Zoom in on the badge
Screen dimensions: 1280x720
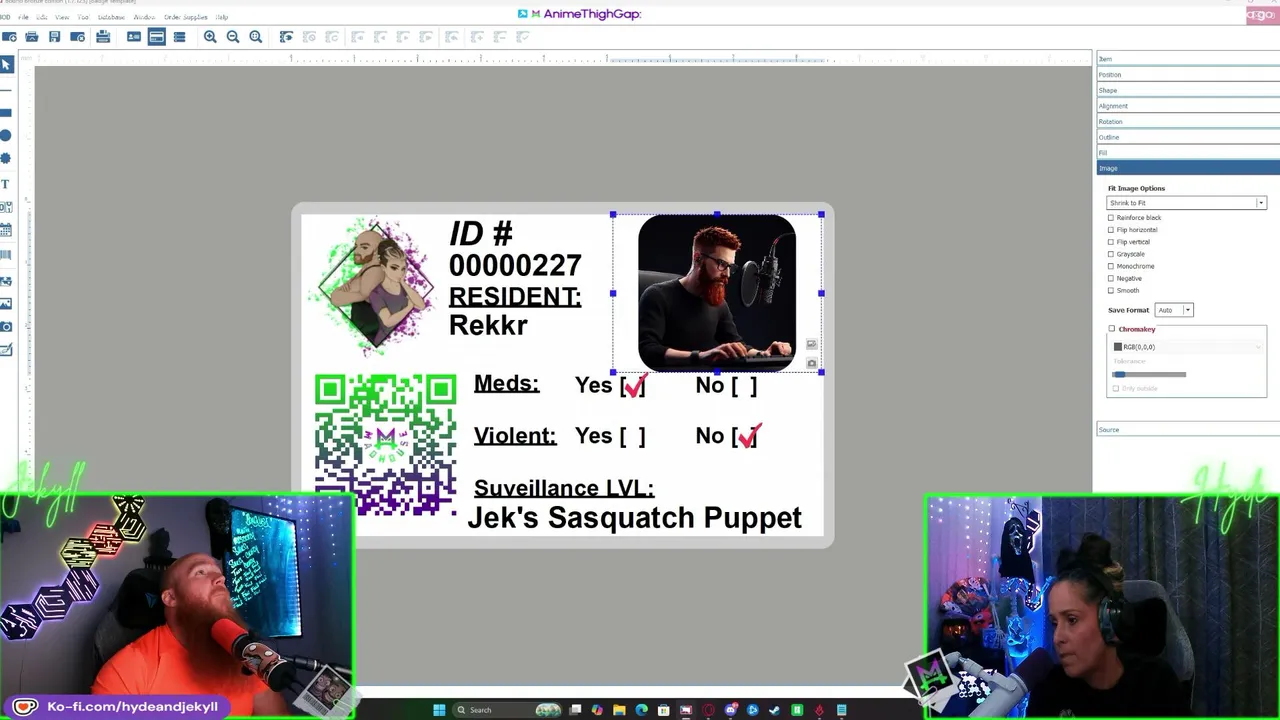210,37
